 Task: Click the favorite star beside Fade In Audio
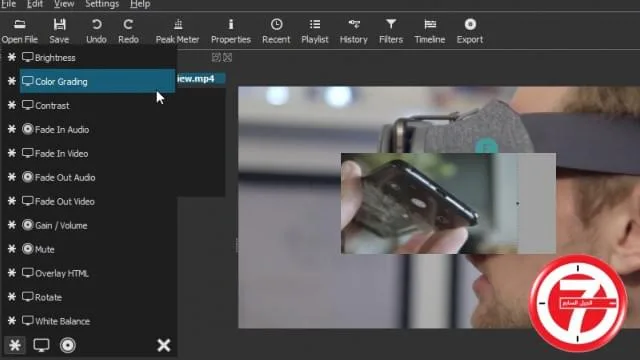coord(12,129)
